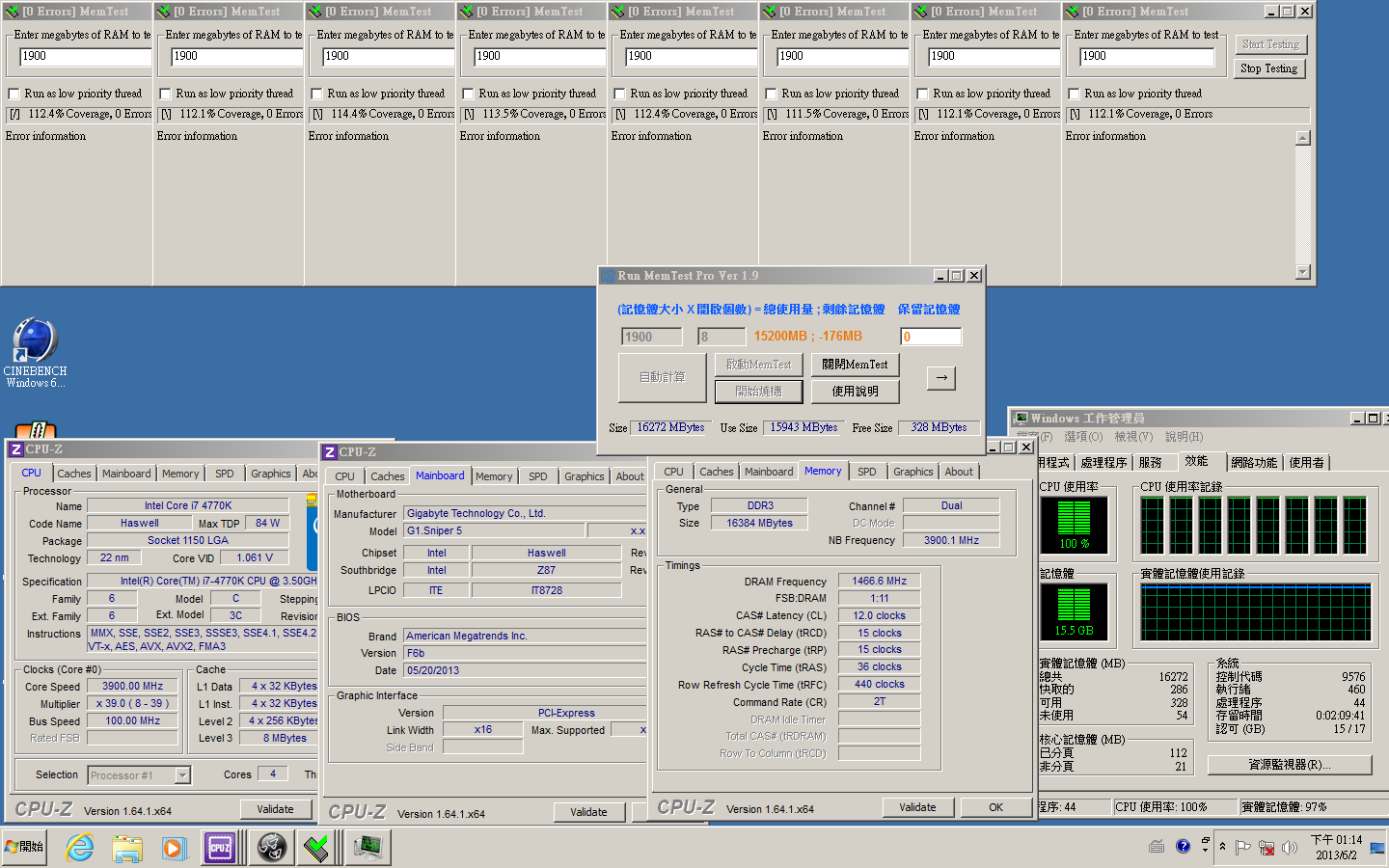1389x868 pixels.
Task: Open the 檢視(V) menu in Task Manager
Action: pyautogui.click(x=1133, y=437)
